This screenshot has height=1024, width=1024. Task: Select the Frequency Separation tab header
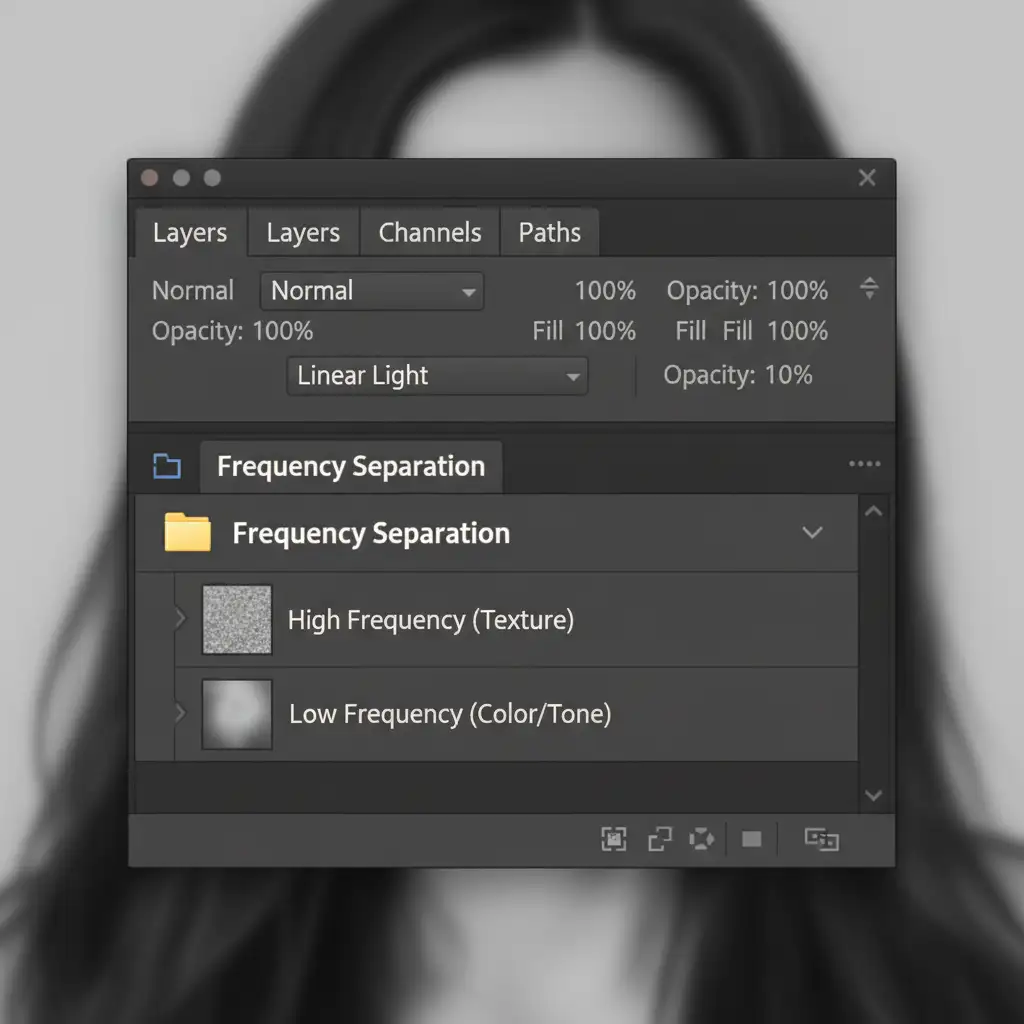[351, 467]
